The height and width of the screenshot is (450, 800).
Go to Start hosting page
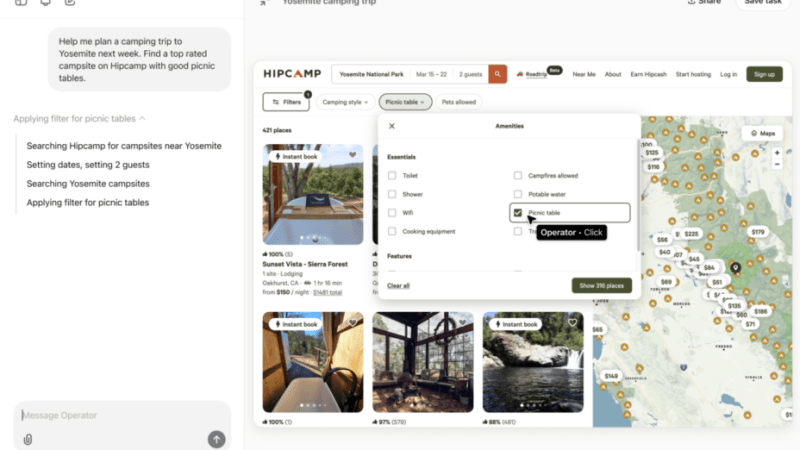click(x=693, y=74)
